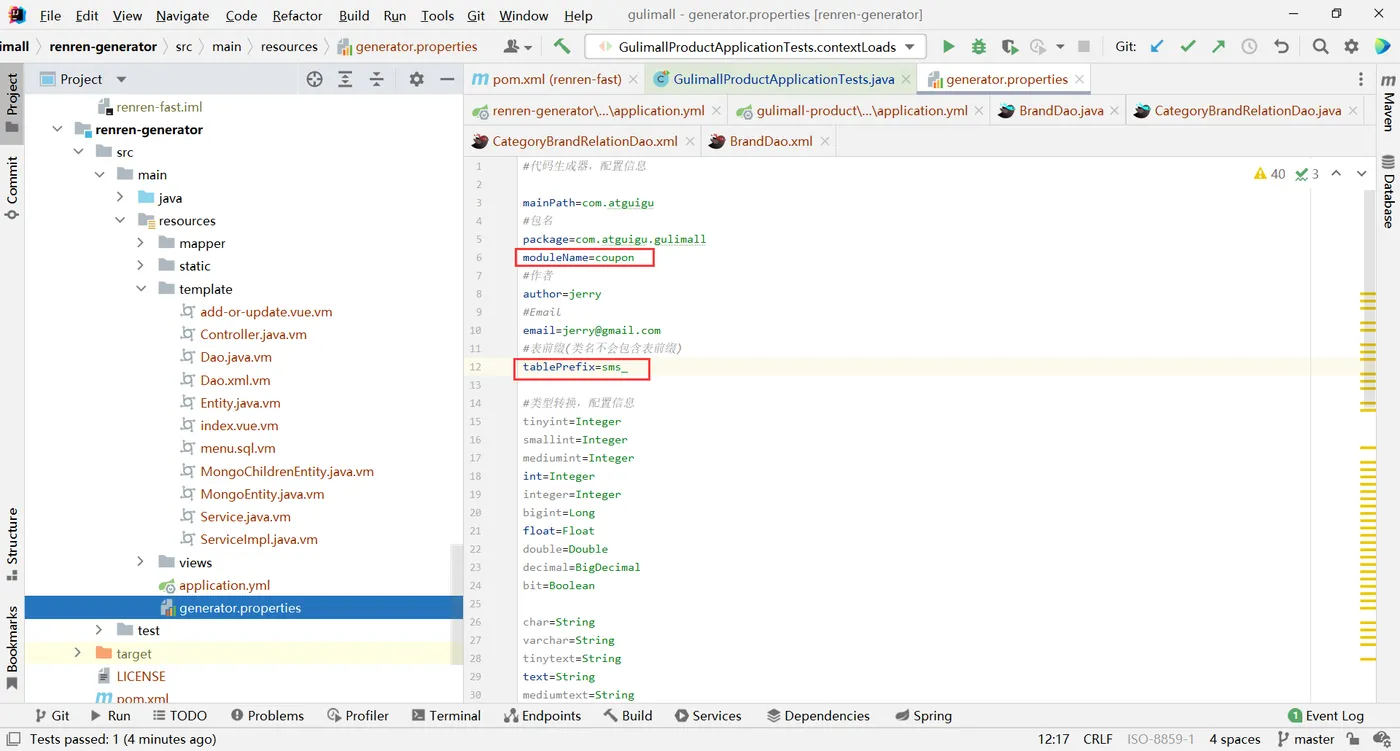The width and height of the screenshot is (1400, 751).
Task: Open Dependencies tool window
Action: [818, 716]
